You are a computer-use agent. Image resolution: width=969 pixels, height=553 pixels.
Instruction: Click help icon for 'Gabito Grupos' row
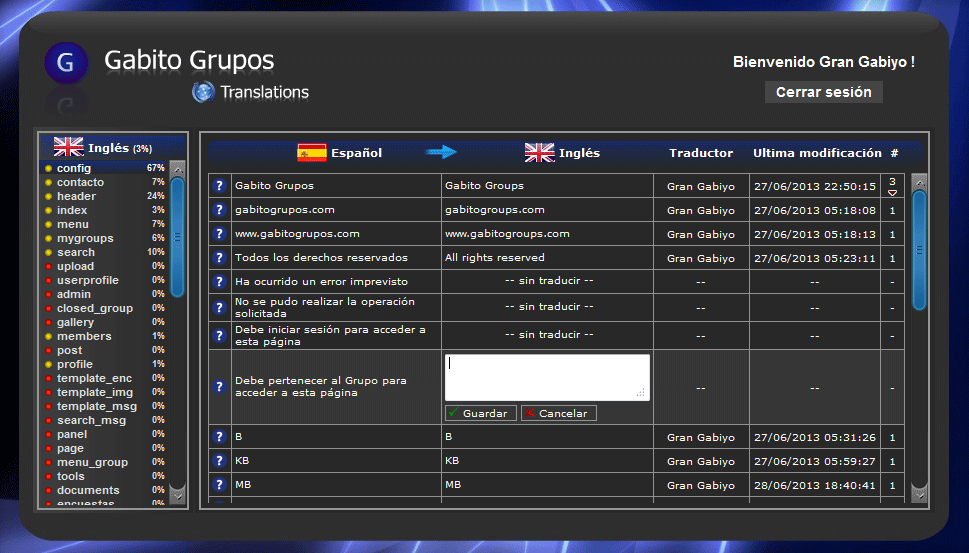click(x=219, y=186)
